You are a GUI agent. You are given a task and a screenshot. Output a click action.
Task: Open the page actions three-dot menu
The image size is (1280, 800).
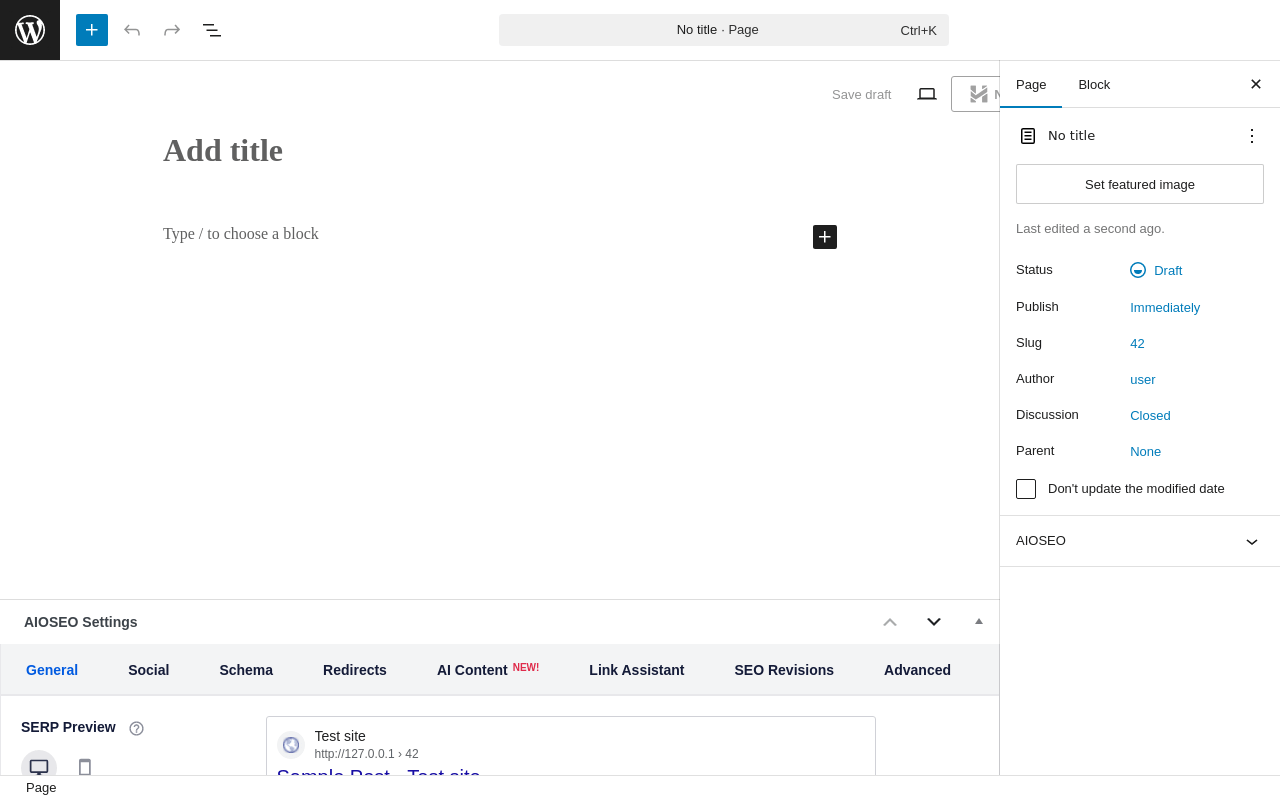pos(1252,136)
